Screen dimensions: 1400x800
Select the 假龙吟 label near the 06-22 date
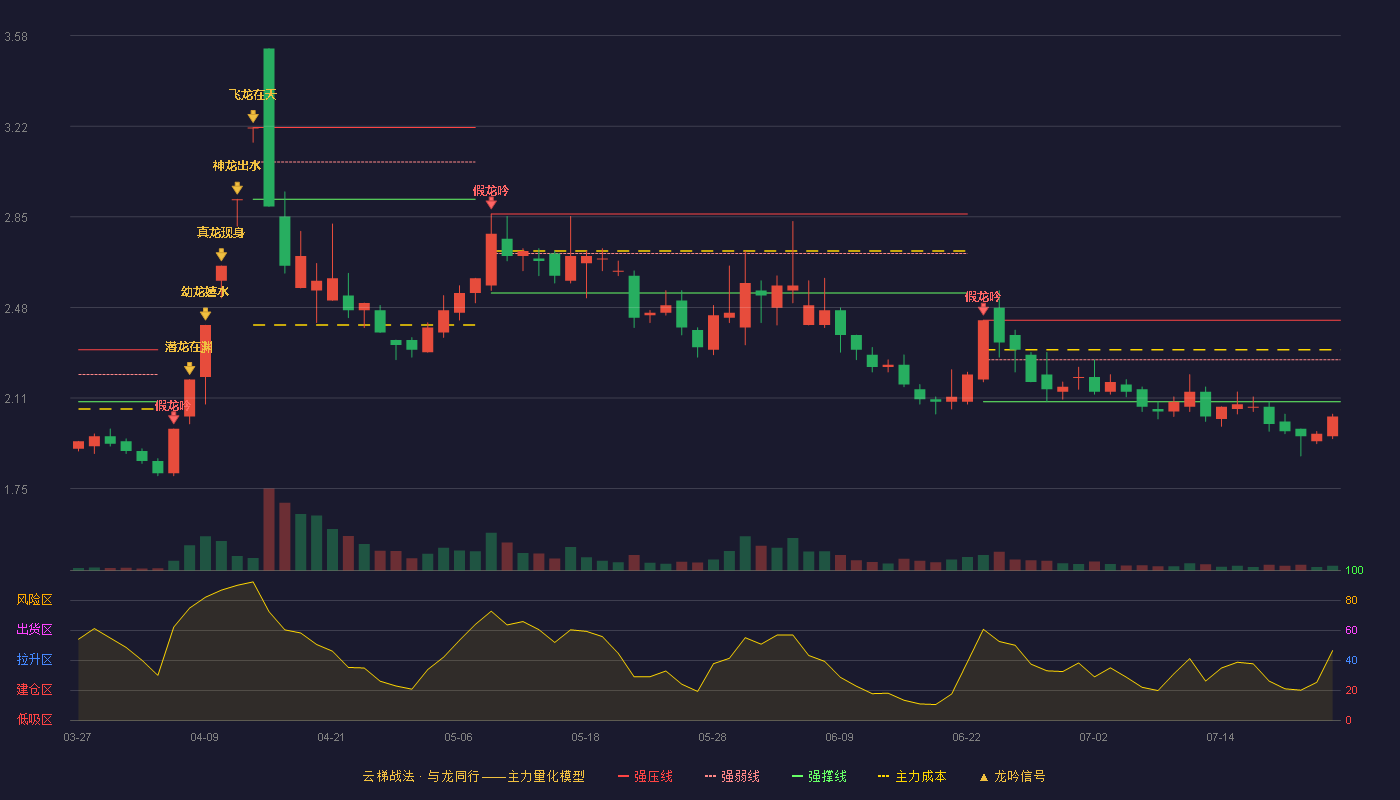(x=983, y=297)
